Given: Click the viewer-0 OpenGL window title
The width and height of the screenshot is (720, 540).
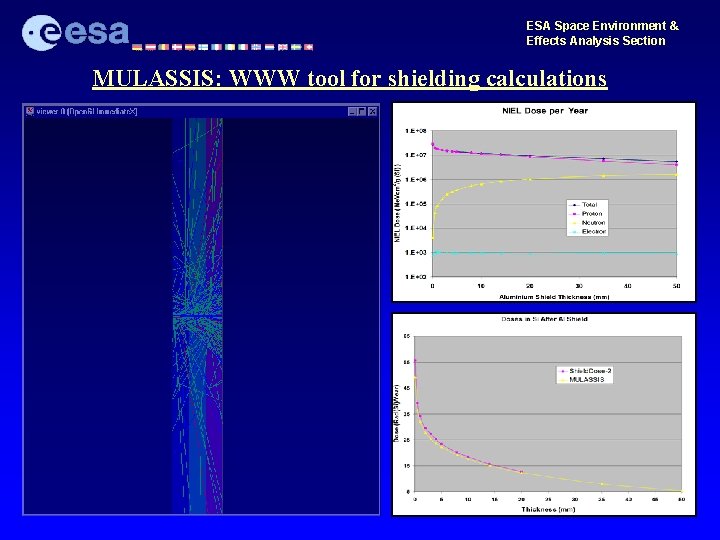Looking at the screenshot, I should pyautogui.click(x=87, y=112).
